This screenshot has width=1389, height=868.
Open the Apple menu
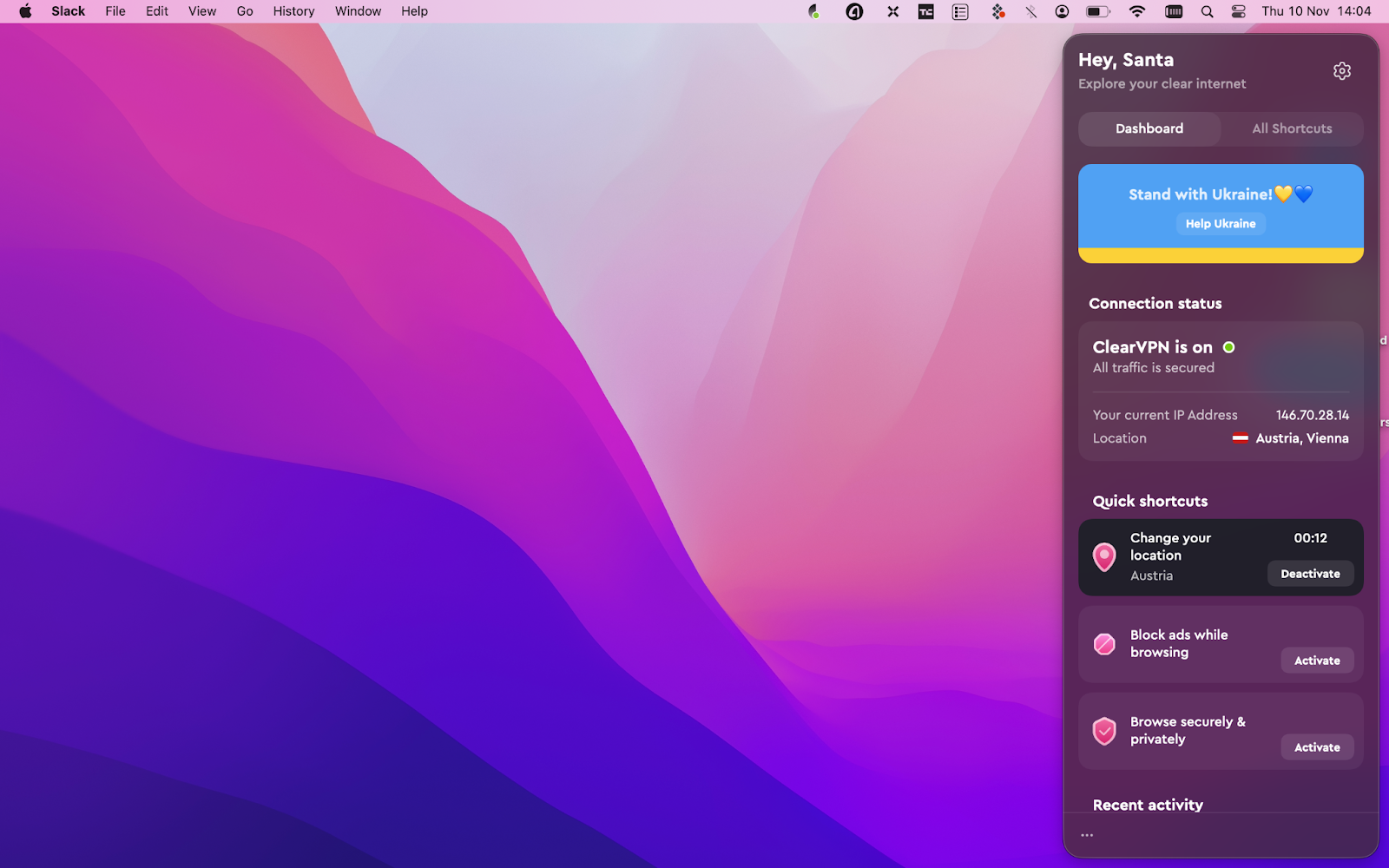25,11
